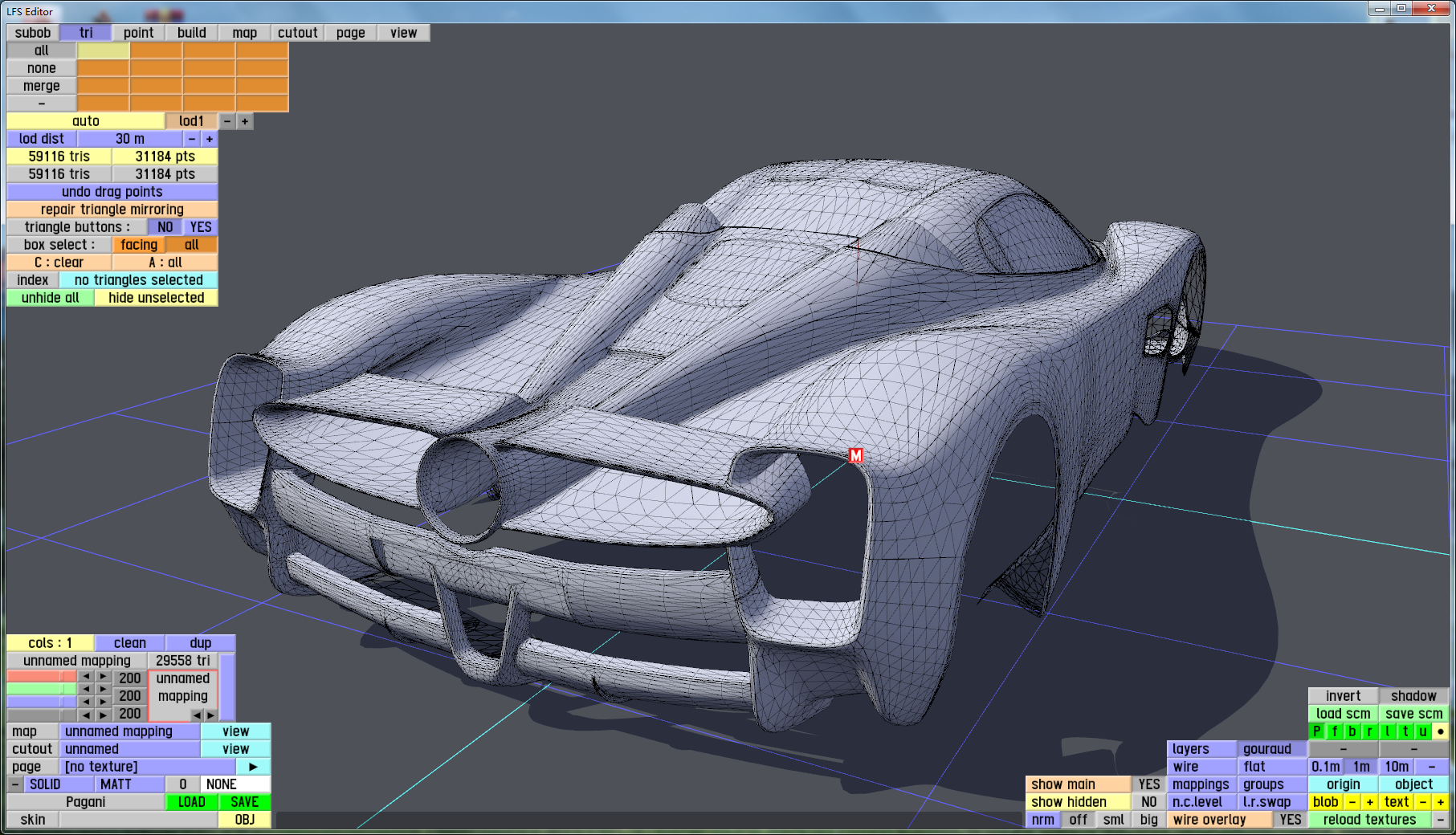Open the build tab
The width and height of the screenshot is (1456, 835).
[x=192, y=33]
